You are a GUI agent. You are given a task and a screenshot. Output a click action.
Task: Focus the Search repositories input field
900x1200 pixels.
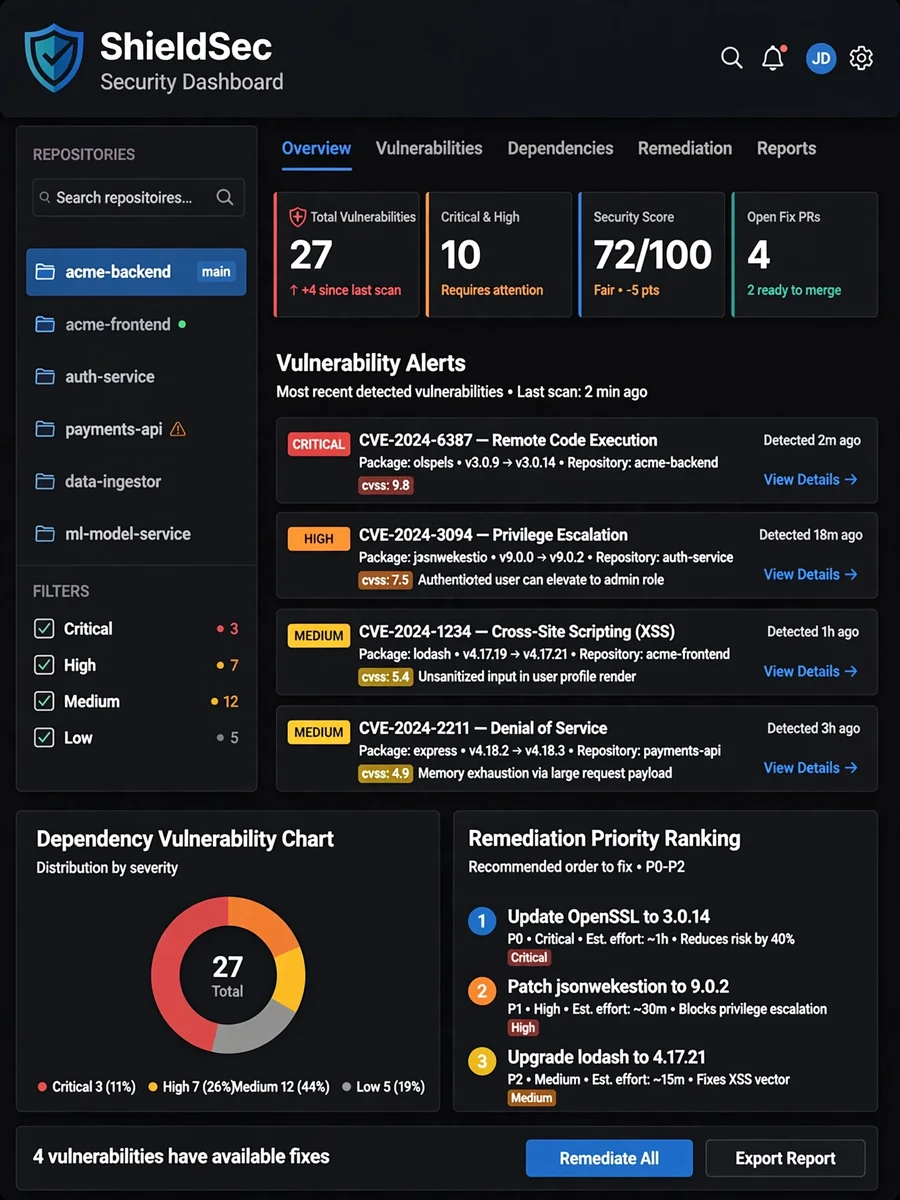[138, 197]
